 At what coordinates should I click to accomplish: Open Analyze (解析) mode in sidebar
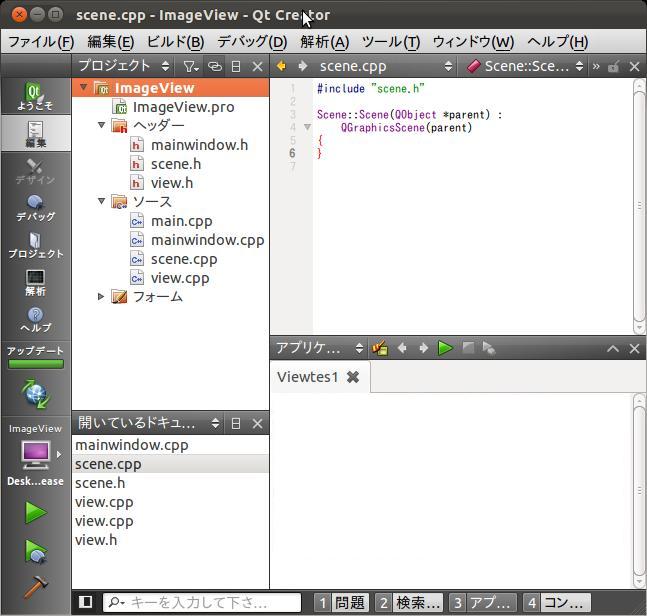(x=35, y=282)
